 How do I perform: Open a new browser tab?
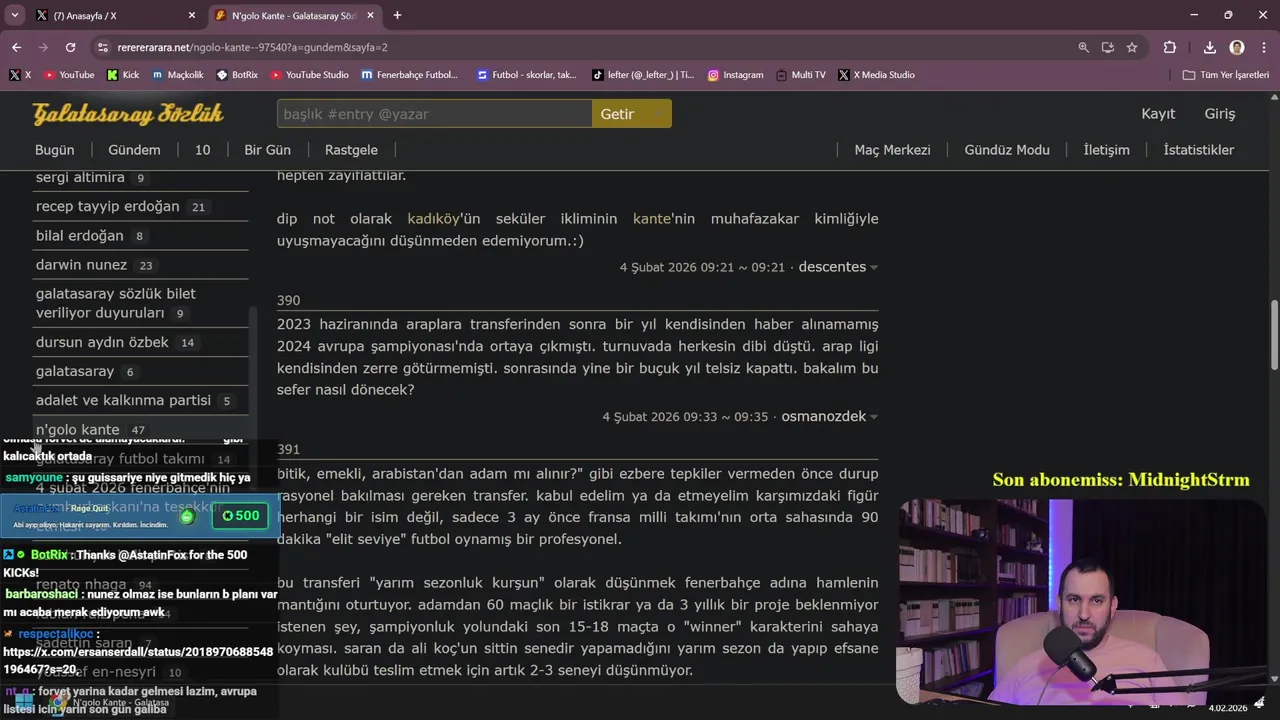[397, 15]
